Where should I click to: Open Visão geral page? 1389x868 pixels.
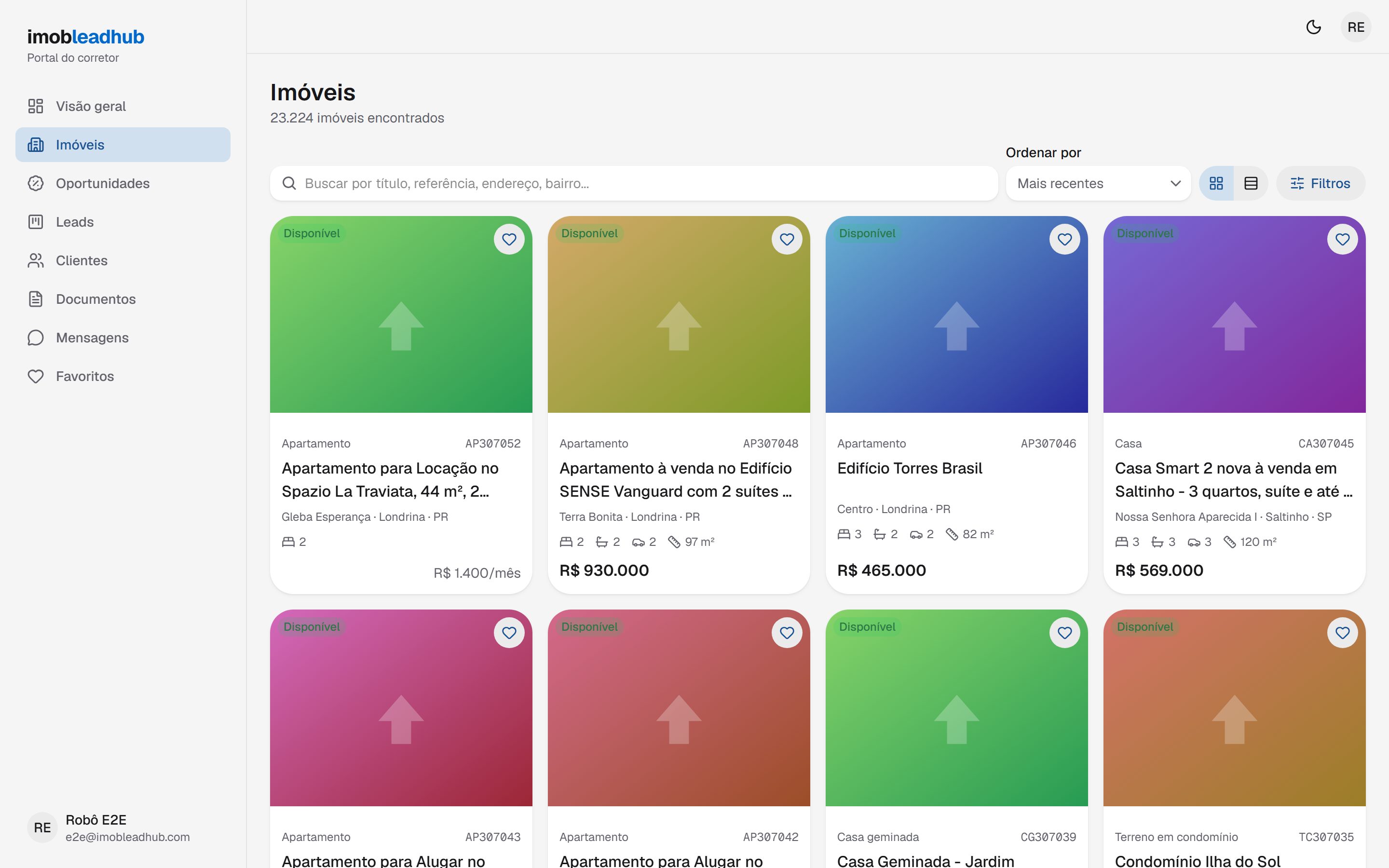(123, 106)
